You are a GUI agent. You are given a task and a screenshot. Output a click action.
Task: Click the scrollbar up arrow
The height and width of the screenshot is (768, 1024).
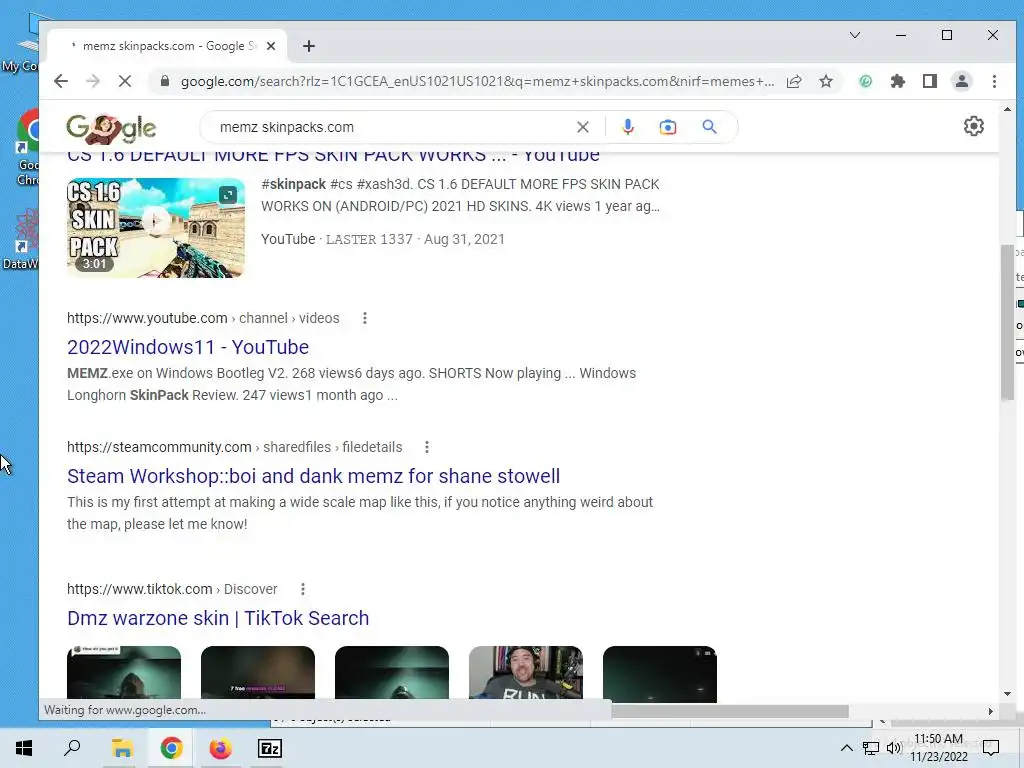coord(1007,109)
